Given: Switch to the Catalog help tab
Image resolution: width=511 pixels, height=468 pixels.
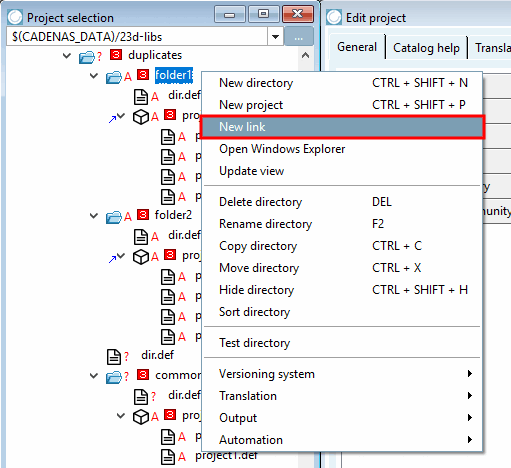Looking at the screenshot, I should (426, 48).
